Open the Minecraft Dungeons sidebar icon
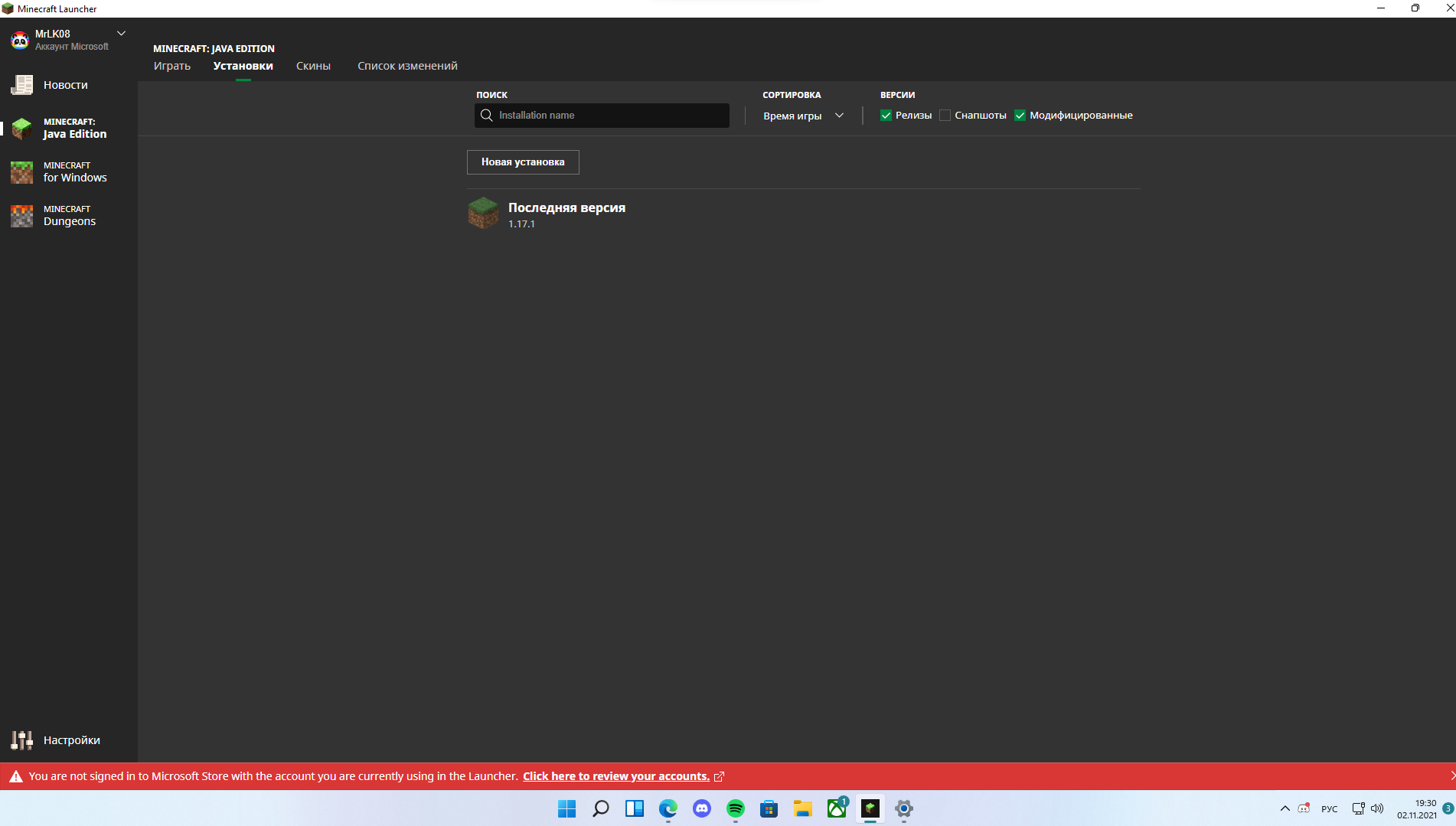Viewport: 1456px width, 826px height. (x=21, y=216)
